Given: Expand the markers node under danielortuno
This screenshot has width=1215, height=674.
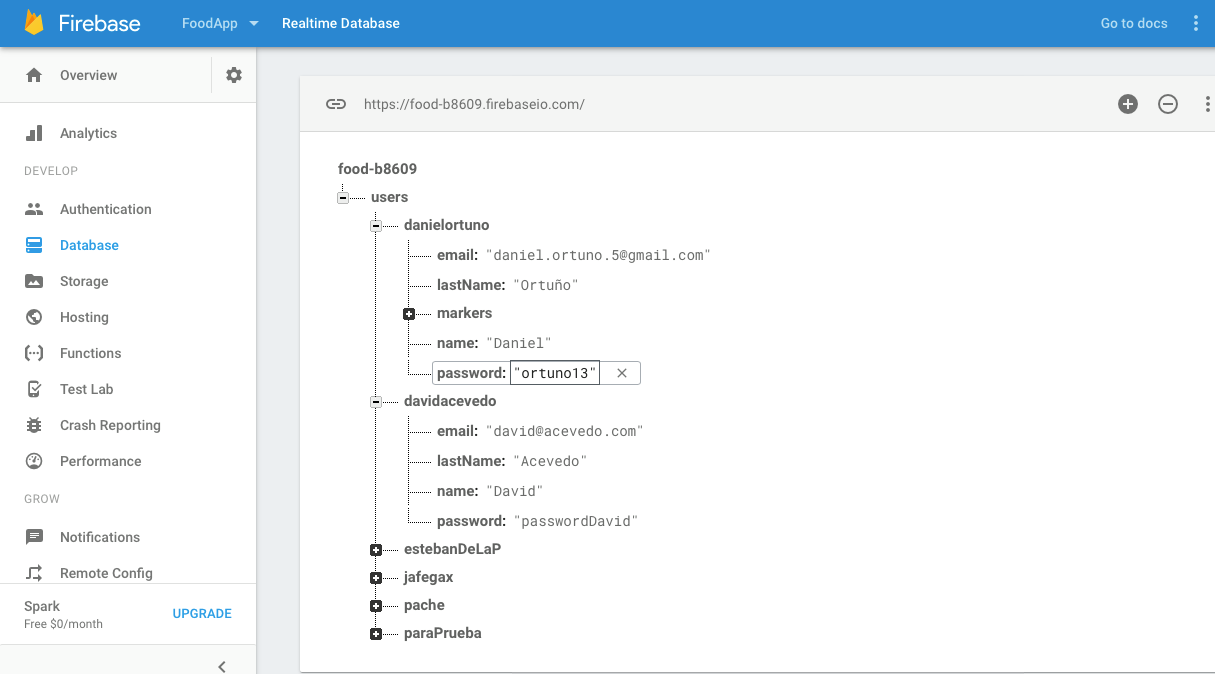Looking at the screenshot, I should click(x=408, y=313).
